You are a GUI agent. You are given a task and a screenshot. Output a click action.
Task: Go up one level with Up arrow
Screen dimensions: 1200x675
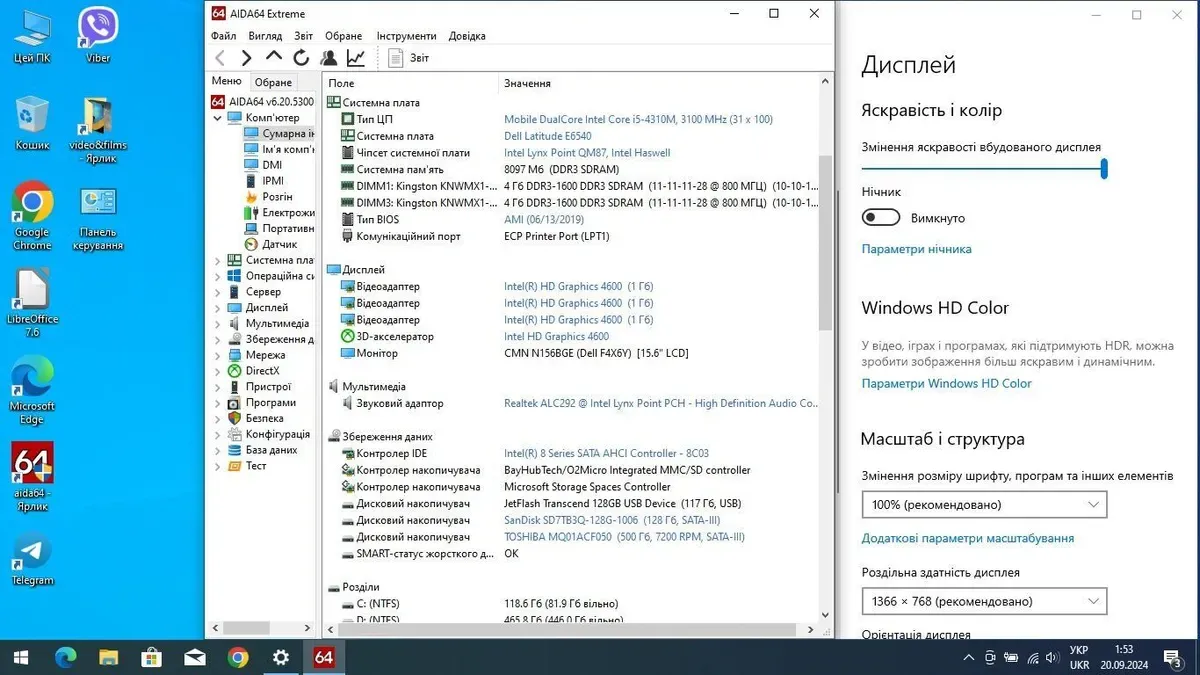click(274, 58)
